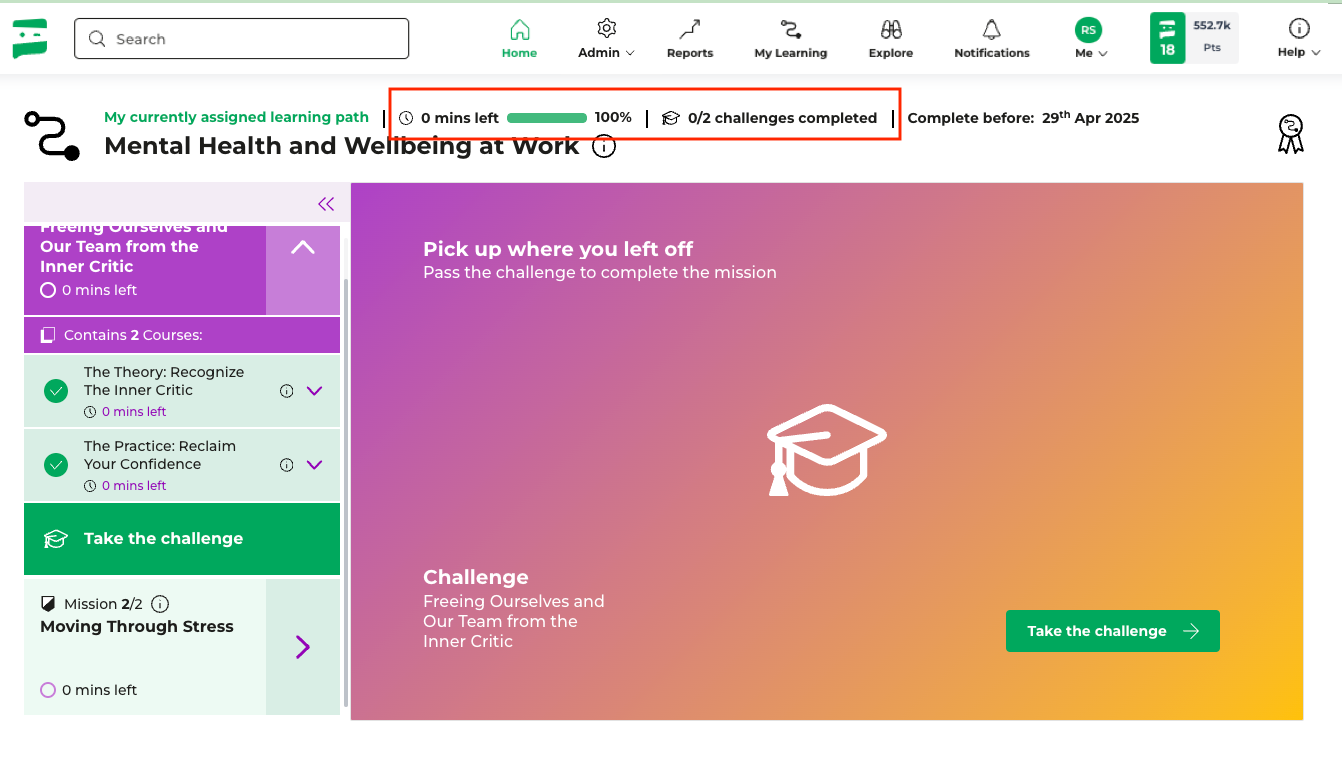
Task: Open the Help menu
Action: (1299, 39)
